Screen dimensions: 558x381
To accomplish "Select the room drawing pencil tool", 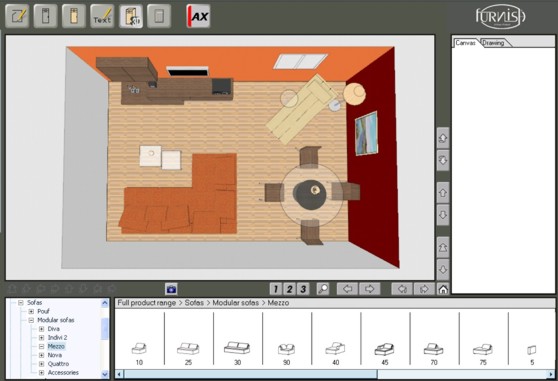I will pos(17,16).
